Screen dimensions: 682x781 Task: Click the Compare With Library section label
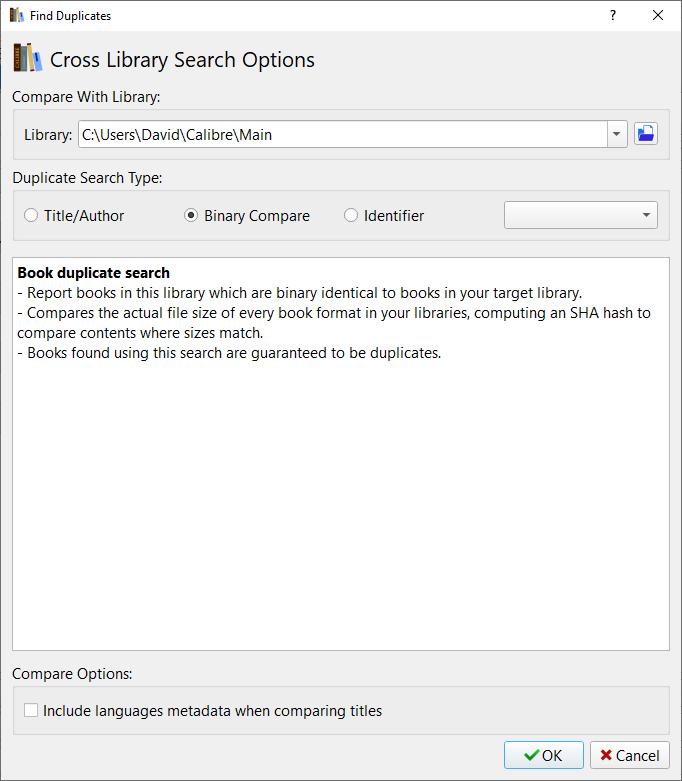(x=86, y=97)
